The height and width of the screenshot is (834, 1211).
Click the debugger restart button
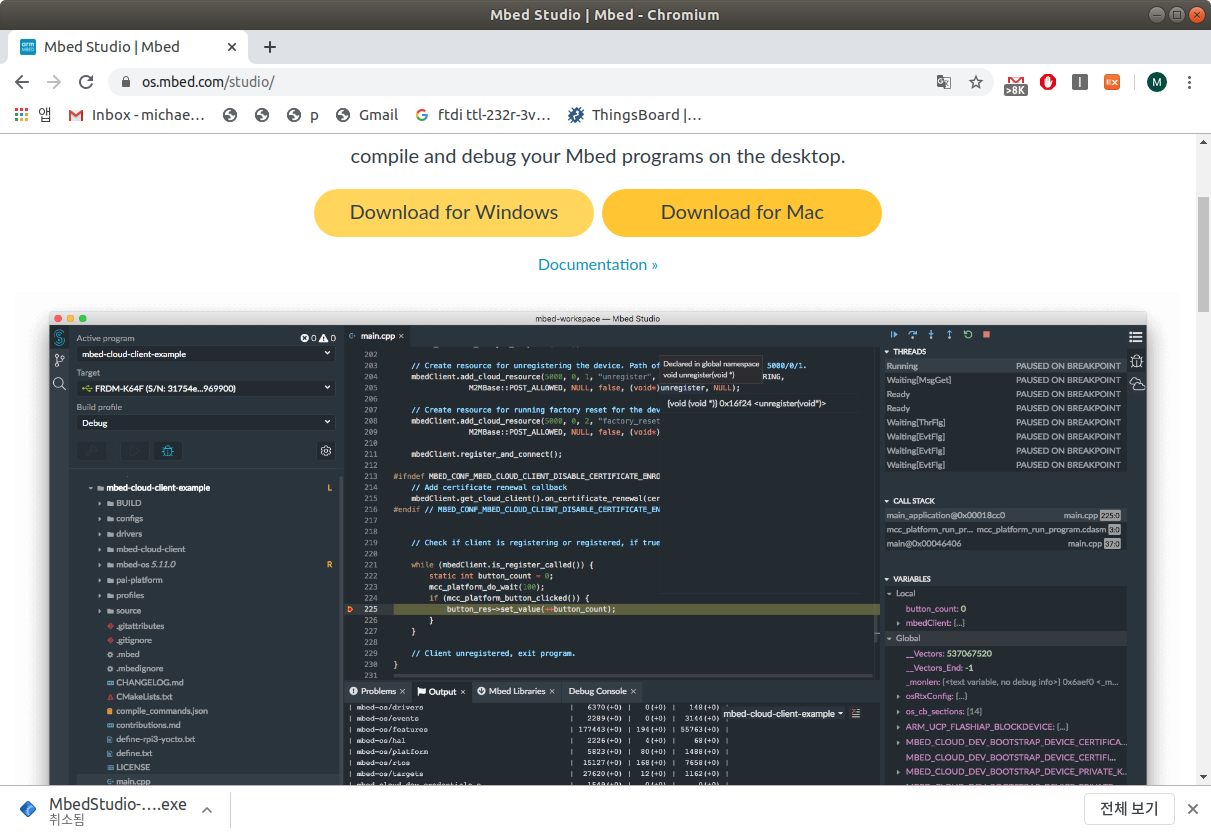[x=967, y=334]
